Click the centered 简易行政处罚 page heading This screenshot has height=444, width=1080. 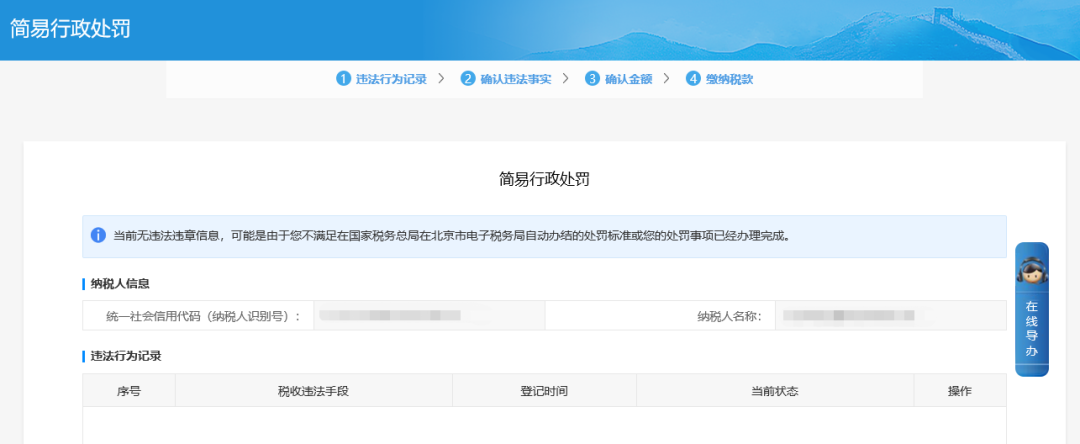[544, 180]
